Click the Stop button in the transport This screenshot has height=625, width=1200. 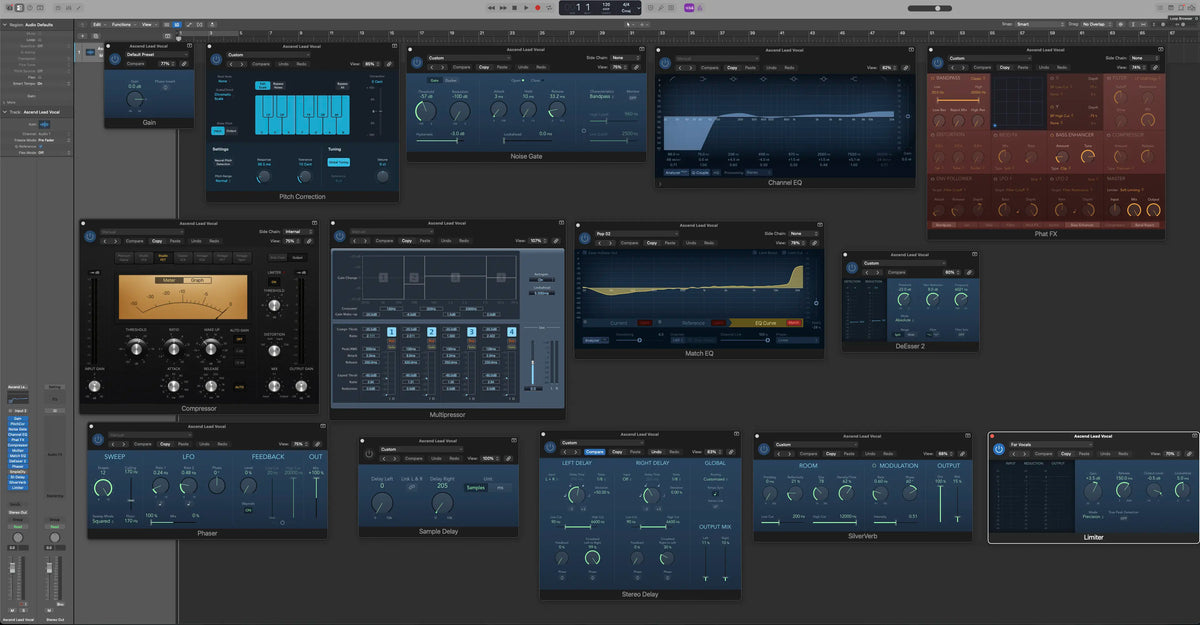tap(516, 7)
